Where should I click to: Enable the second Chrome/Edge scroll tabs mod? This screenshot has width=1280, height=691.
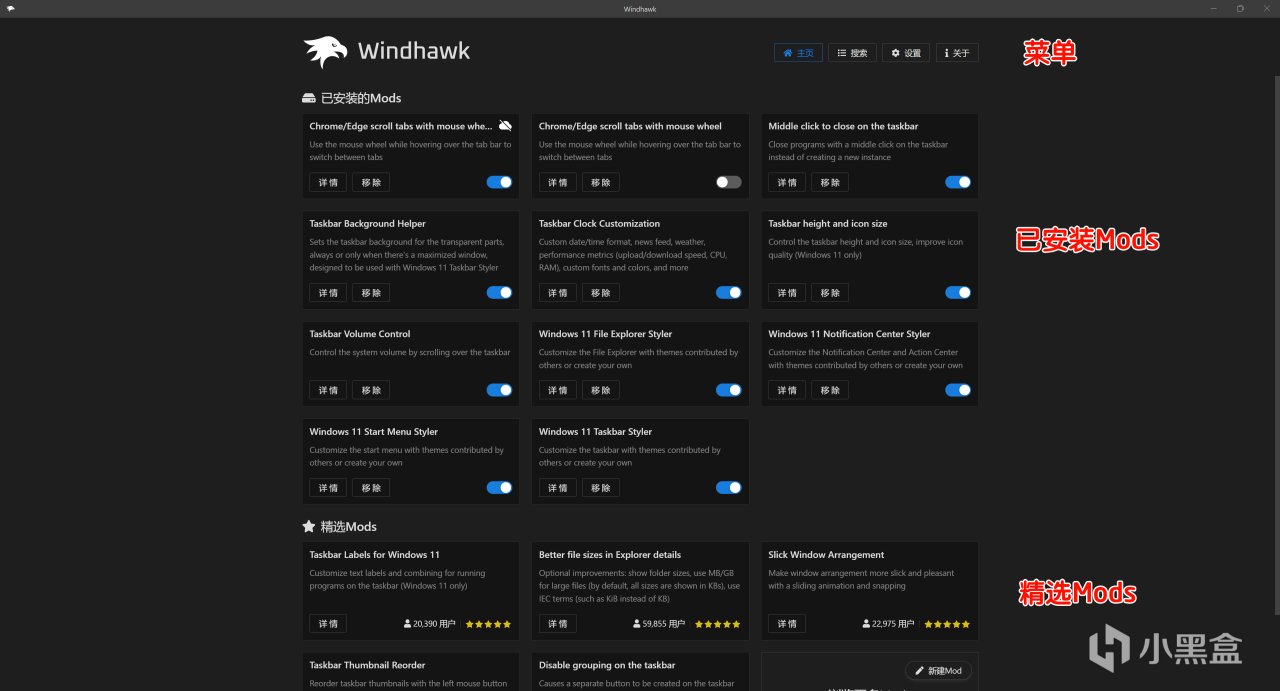(729, 182)
